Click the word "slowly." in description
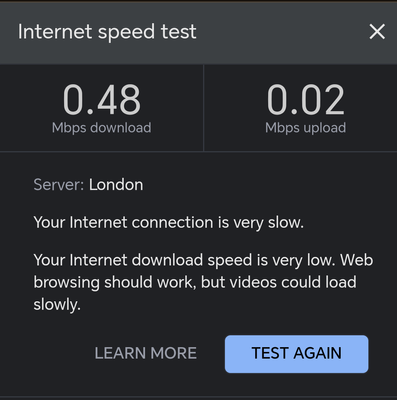 coord(57,304)
